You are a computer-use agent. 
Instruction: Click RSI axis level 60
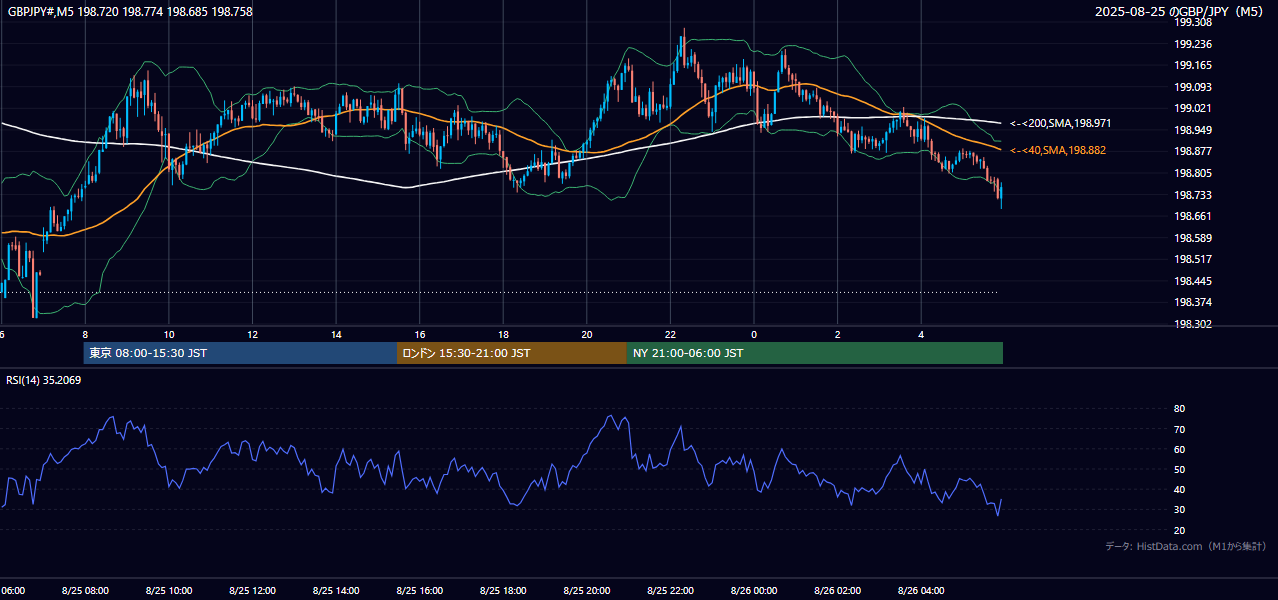(x=1179, y=449)
